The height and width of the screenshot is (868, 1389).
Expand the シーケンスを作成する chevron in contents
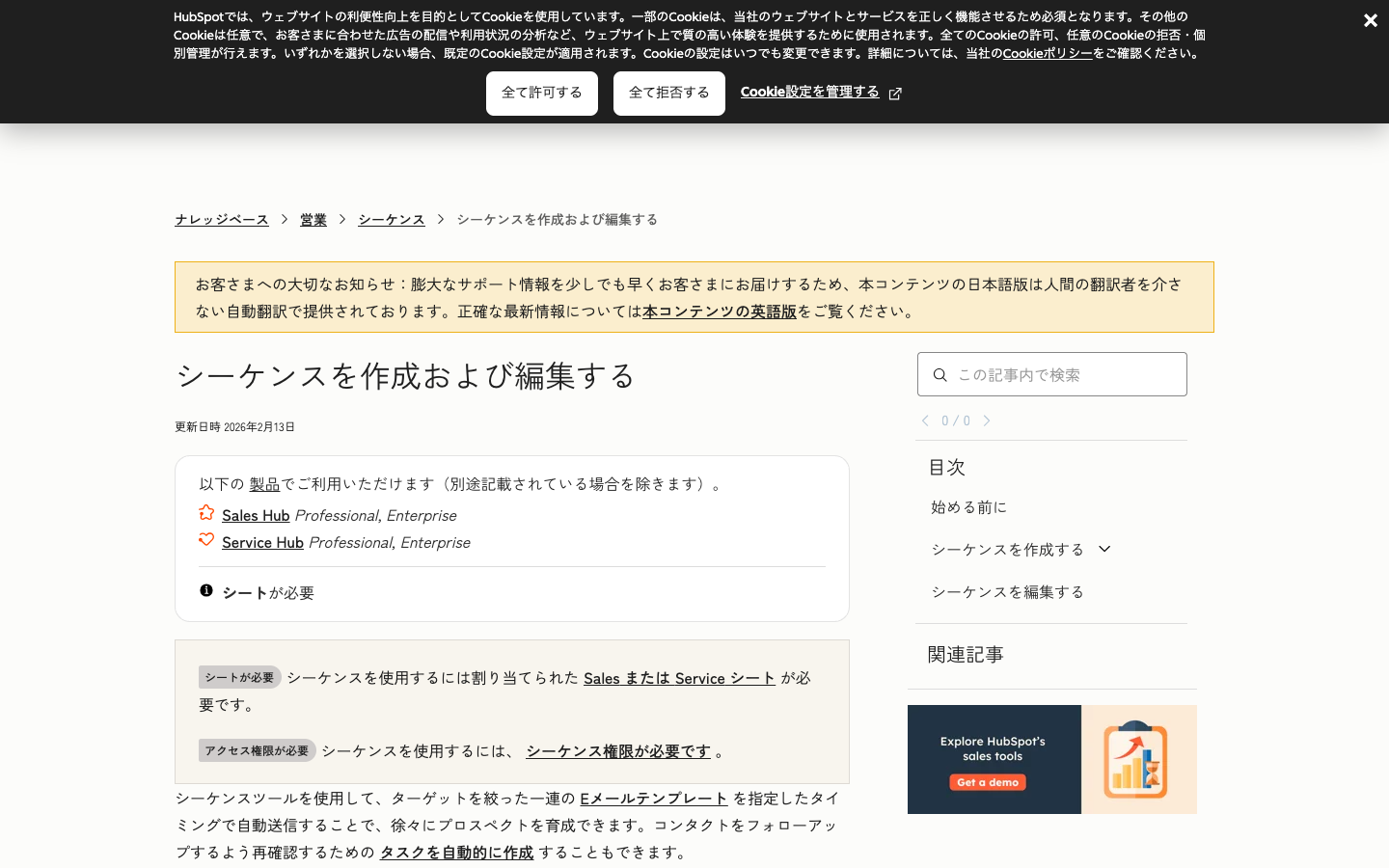(x=1105, y=549)
